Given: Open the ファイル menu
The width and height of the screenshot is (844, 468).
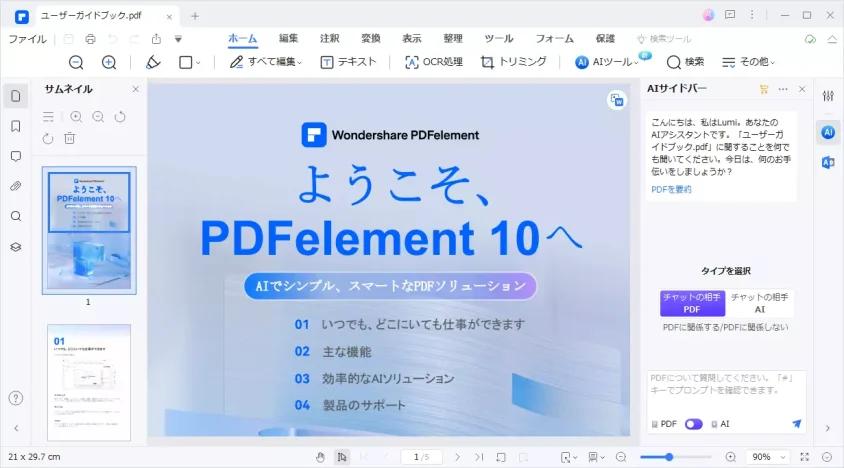Looking at the screenshot, I should coord(27,39).
